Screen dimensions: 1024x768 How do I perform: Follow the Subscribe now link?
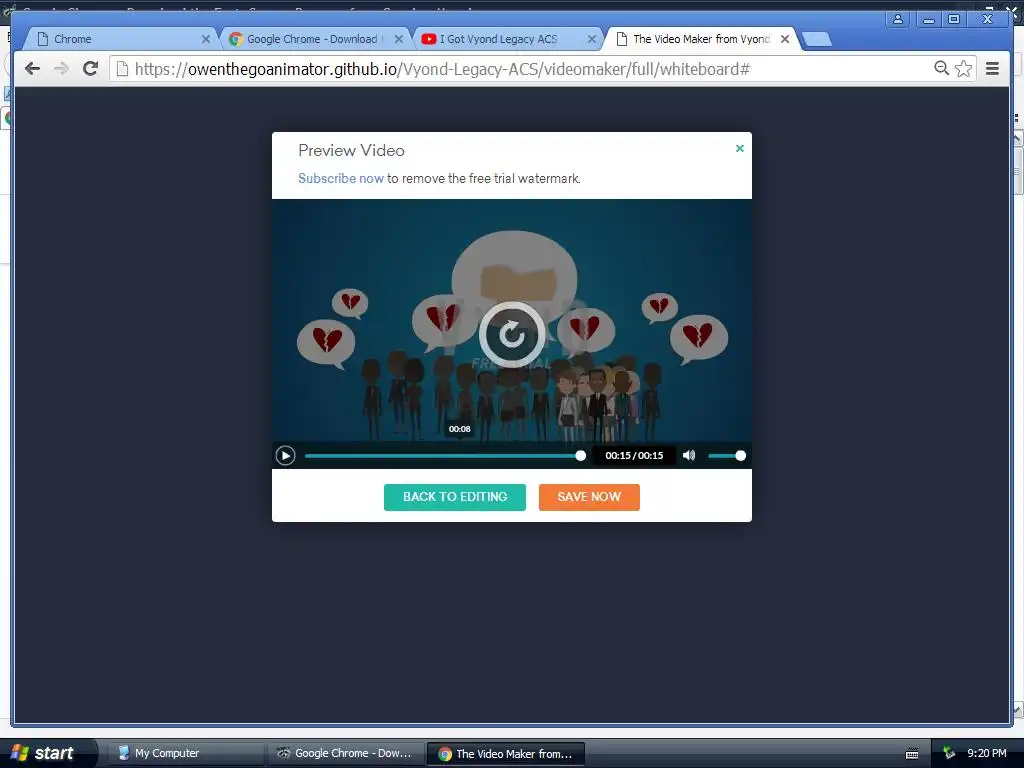341,178
